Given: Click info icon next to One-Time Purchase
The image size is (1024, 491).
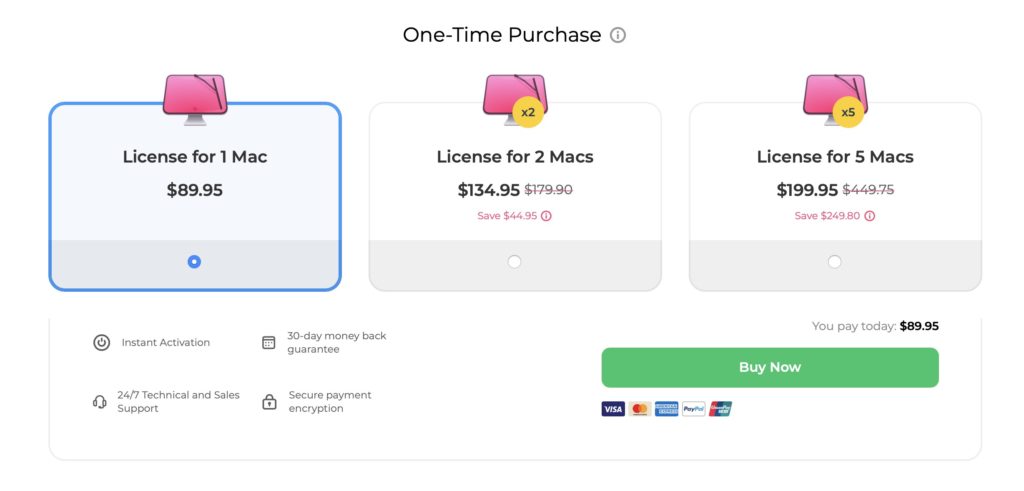Looking at the screenshot, I should click(x=618, y=35).
